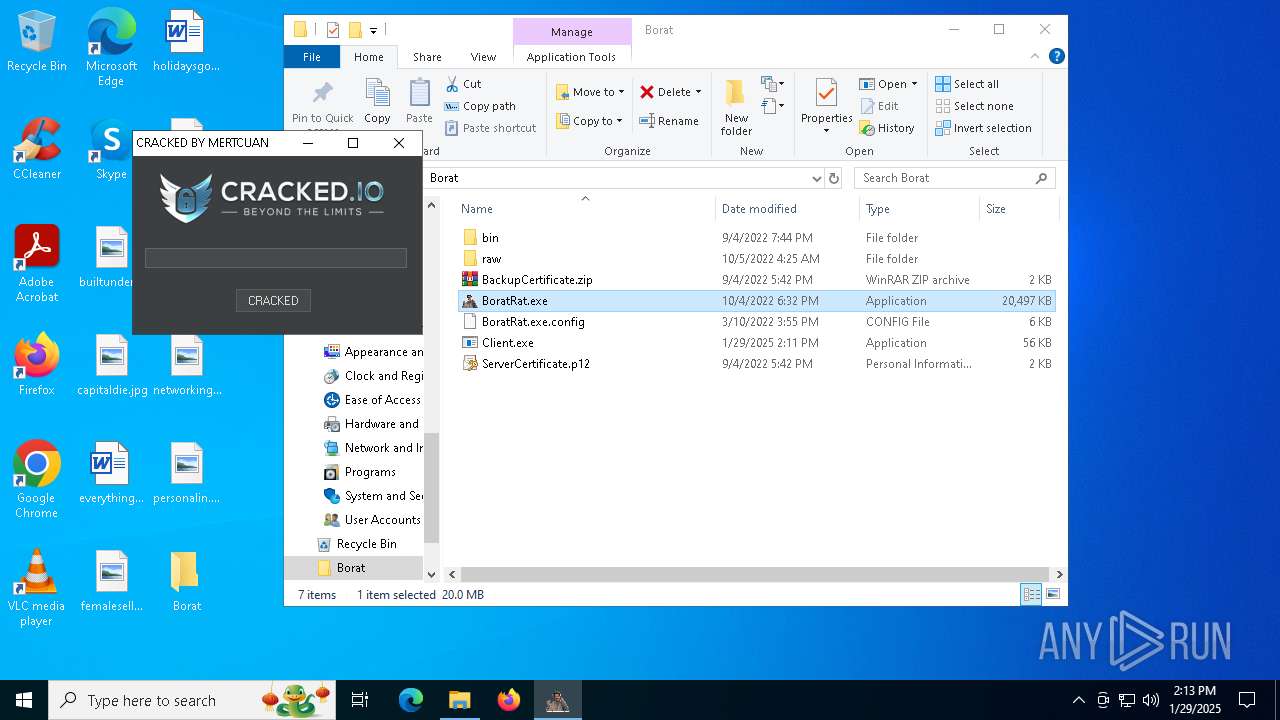Open Recycle Bin on the desktop
Image resolution: width=1280 pixels, height=720 pixels.
[37, 41]
